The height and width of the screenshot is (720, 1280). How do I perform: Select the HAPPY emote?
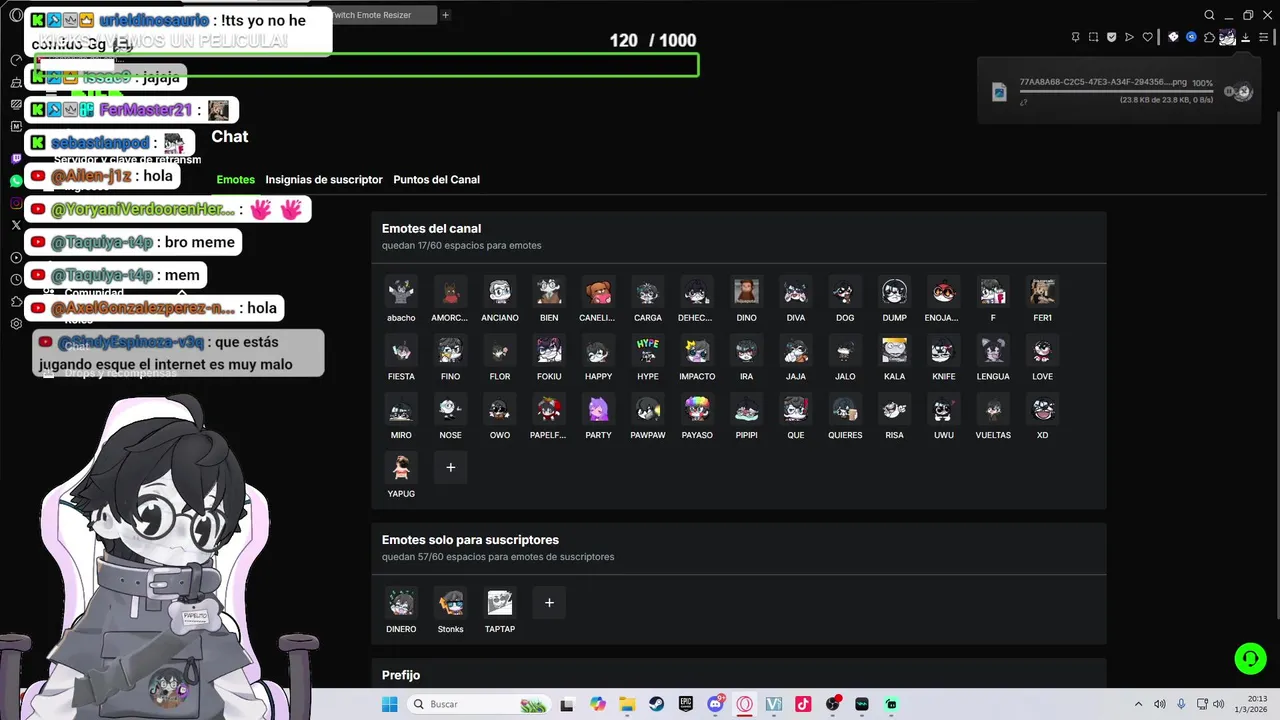pos(598,351)
